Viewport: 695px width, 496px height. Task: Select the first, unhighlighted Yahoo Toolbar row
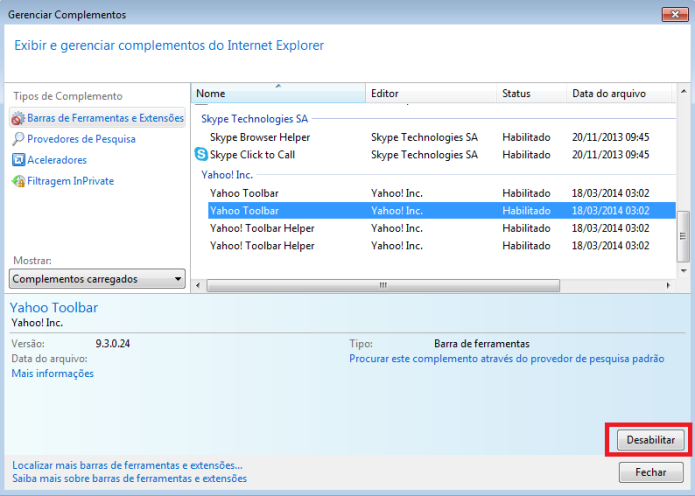pyautogui.click(x=441, y=193)
